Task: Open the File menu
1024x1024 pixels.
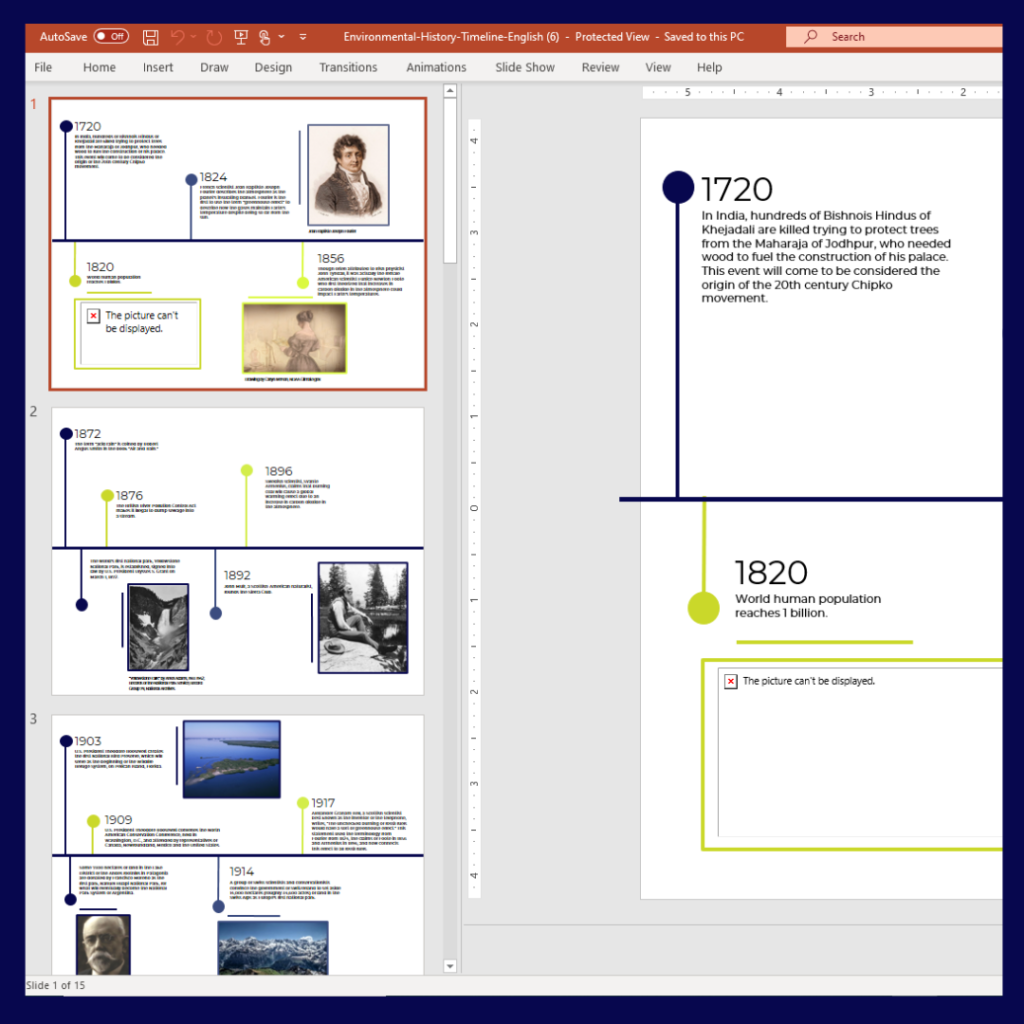Action: (x=43, y=67)
